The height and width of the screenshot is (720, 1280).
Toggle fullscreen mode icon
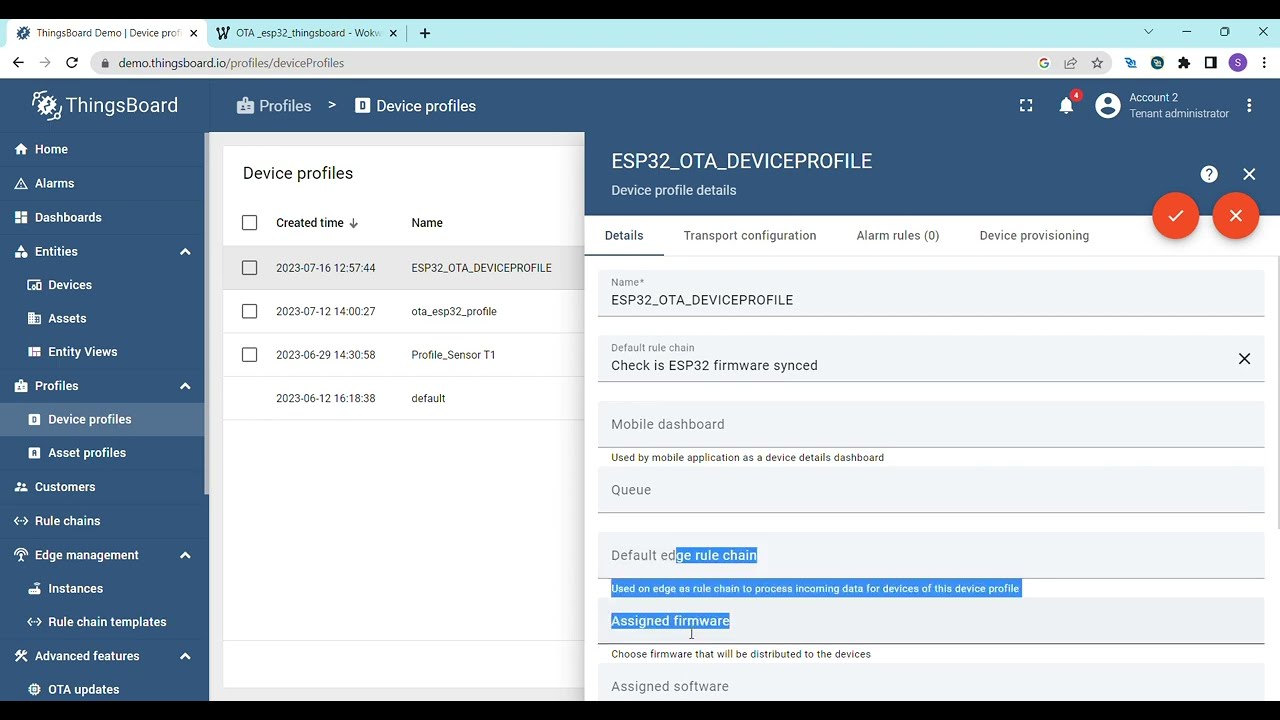point(1026,105)
